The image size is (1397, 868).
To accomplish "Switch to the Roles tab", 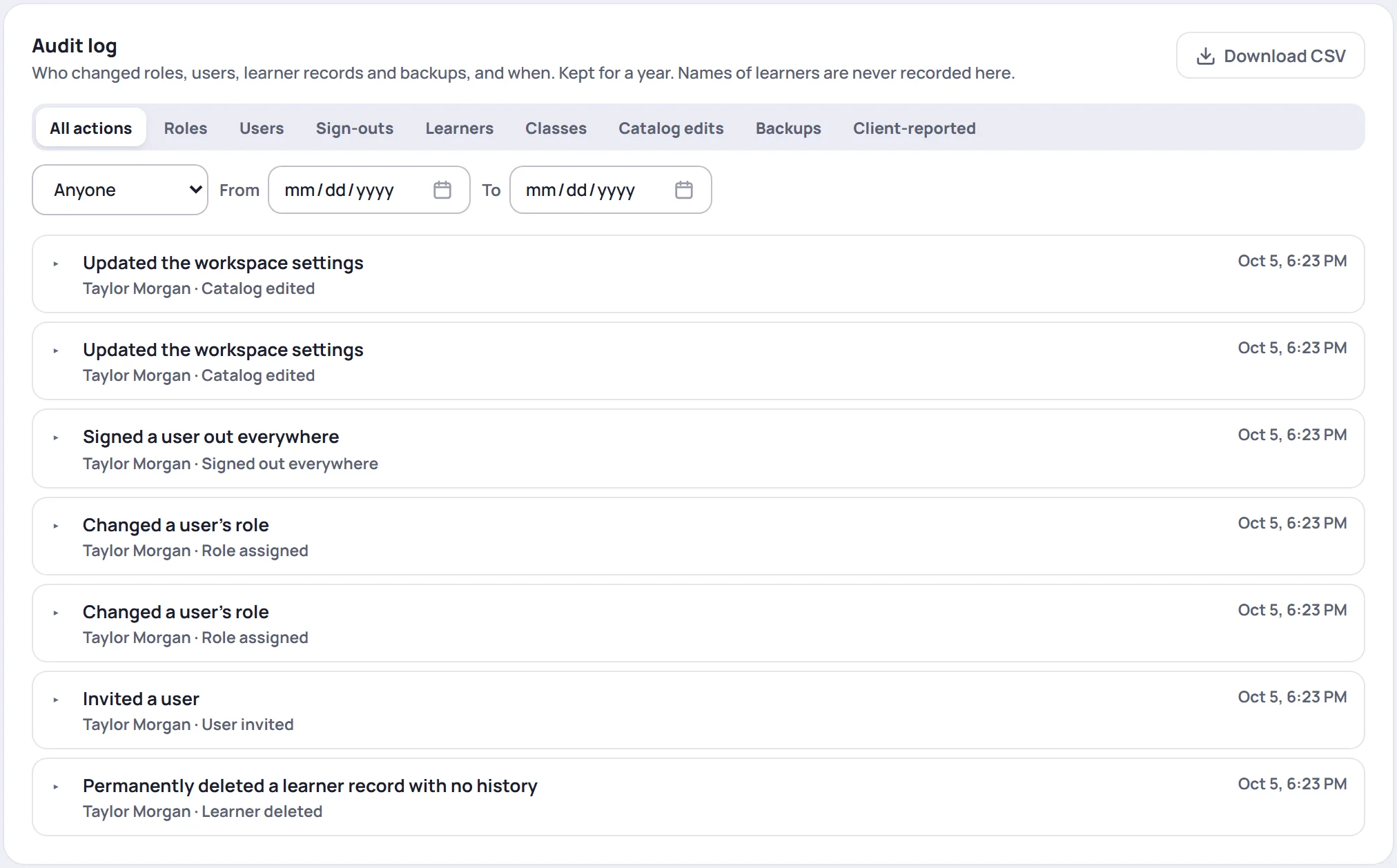I will [x=186, y=128].
